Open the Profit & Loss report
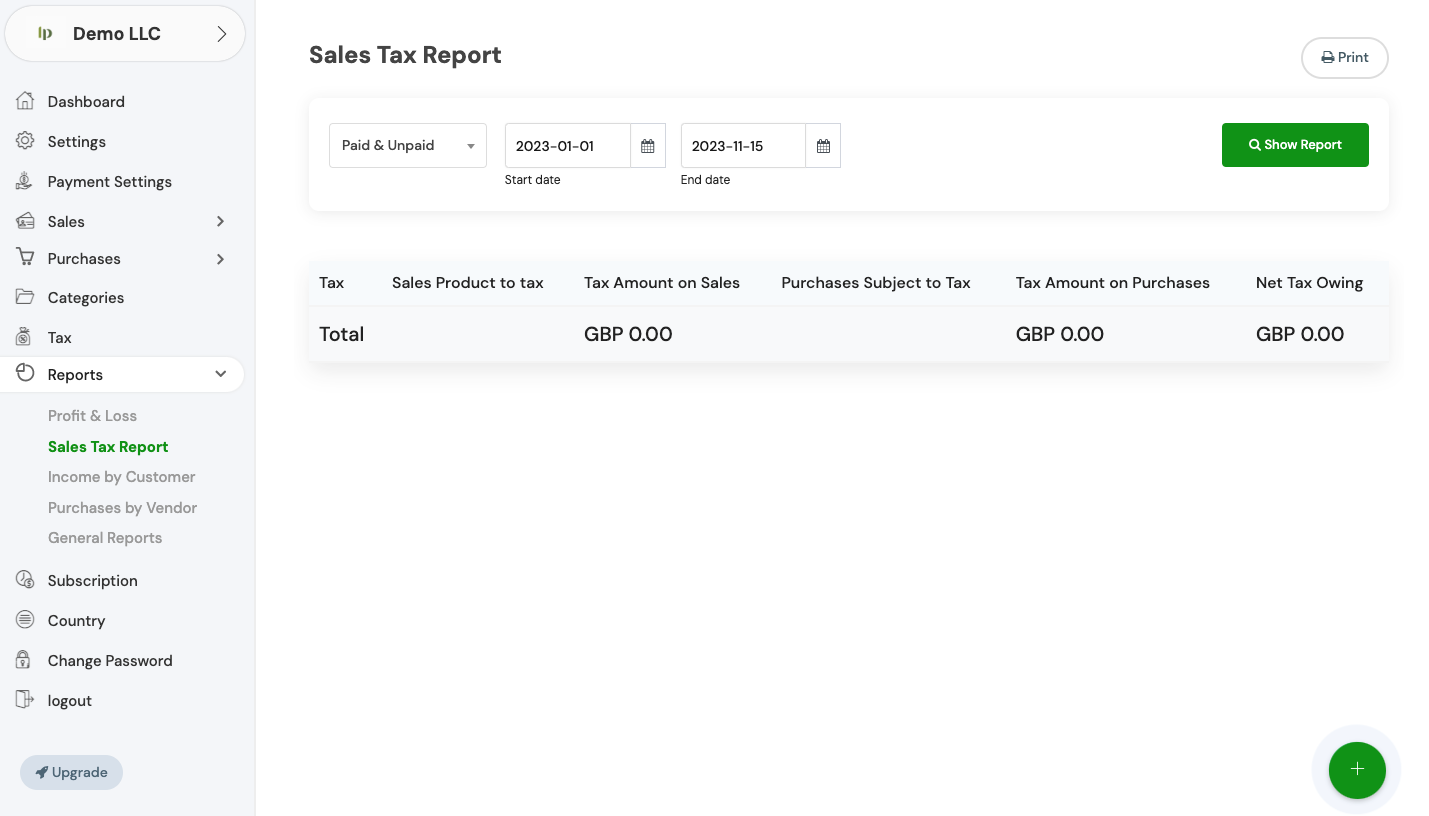Image resolution: width=1429 pixels, height=816 pixels. [92, 416]
